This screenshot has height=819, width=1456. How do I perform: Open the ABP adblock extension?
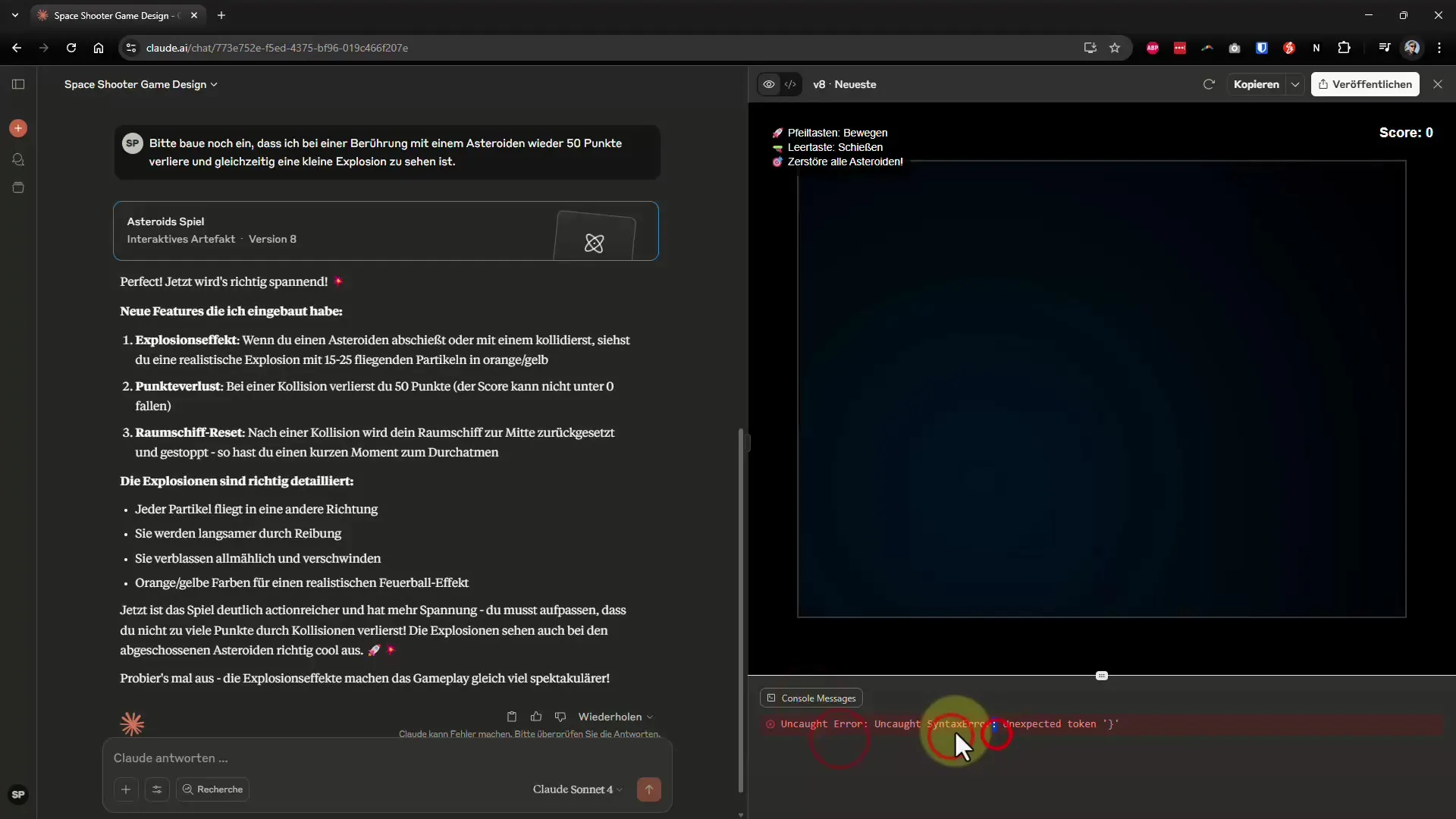(1153, 48)
